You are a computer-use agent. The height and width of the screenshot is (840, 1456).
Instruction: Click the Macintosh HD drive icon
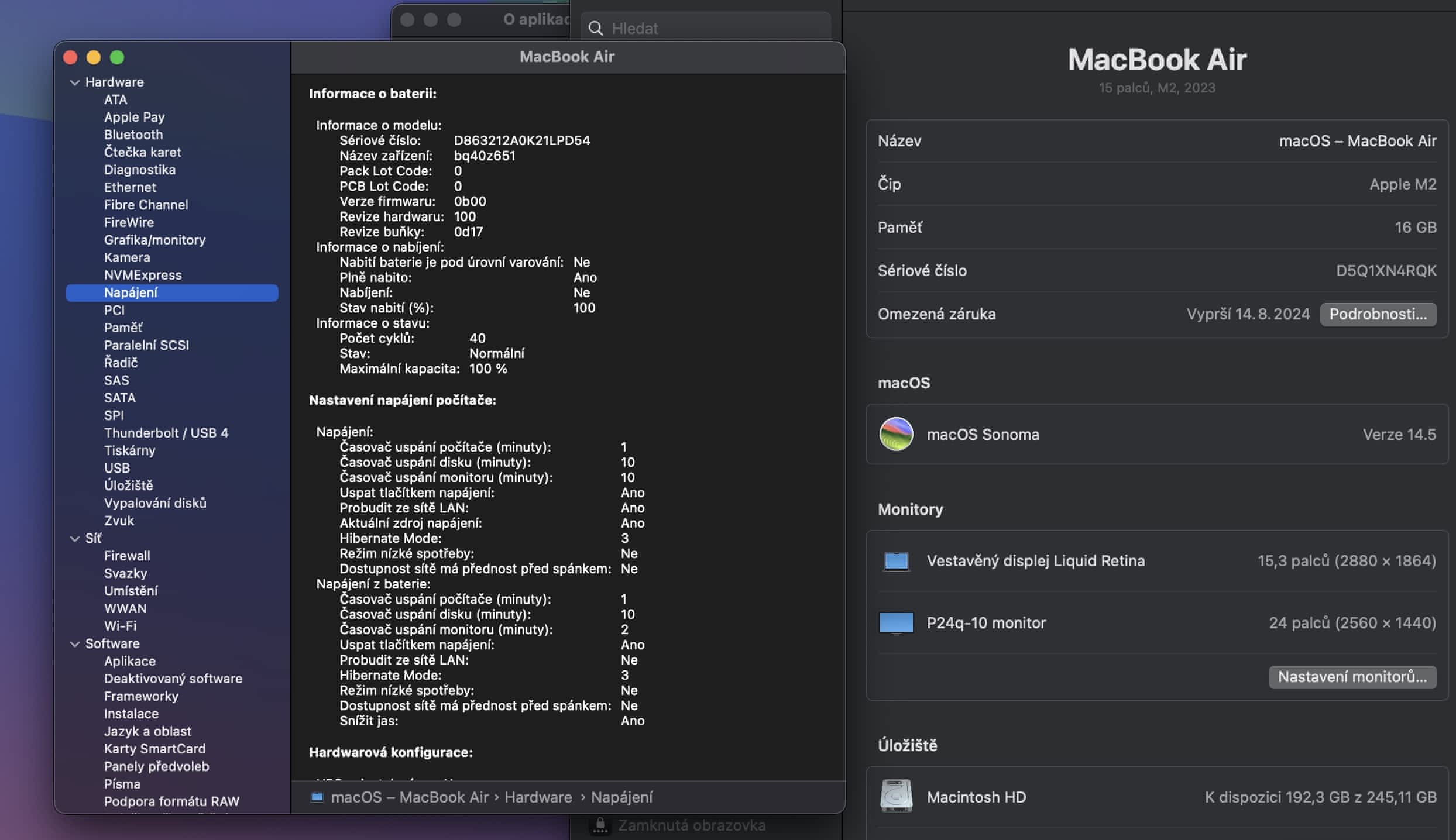(896, 796)
